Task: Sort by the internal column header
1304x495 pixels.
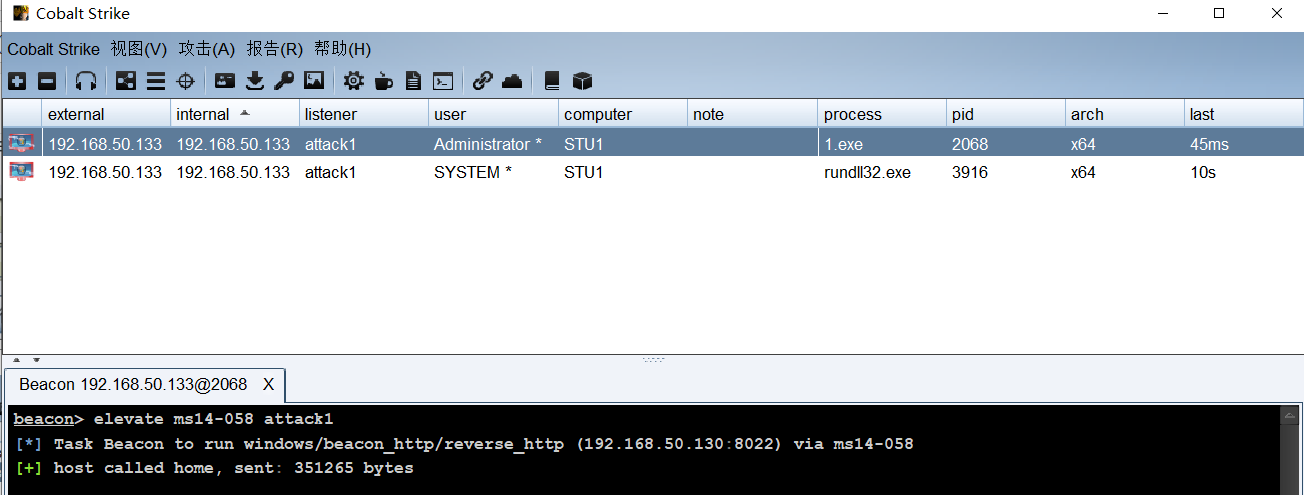Action: coord(235,114)
